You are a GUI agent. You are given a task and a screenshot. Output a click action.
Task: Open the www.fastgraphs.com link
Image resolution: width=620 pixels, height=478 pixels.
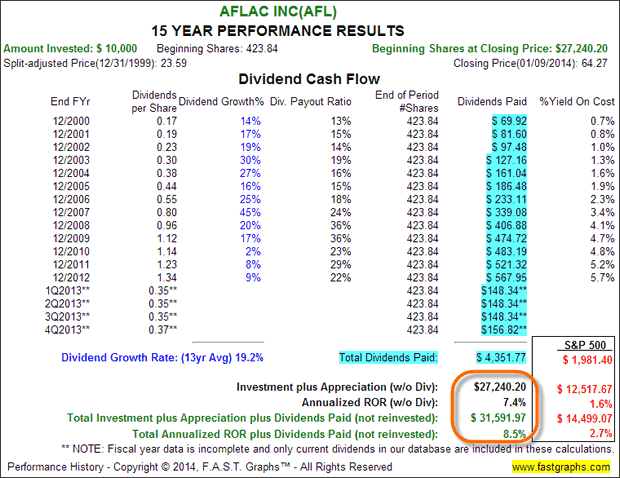click(x=561, y=467)
